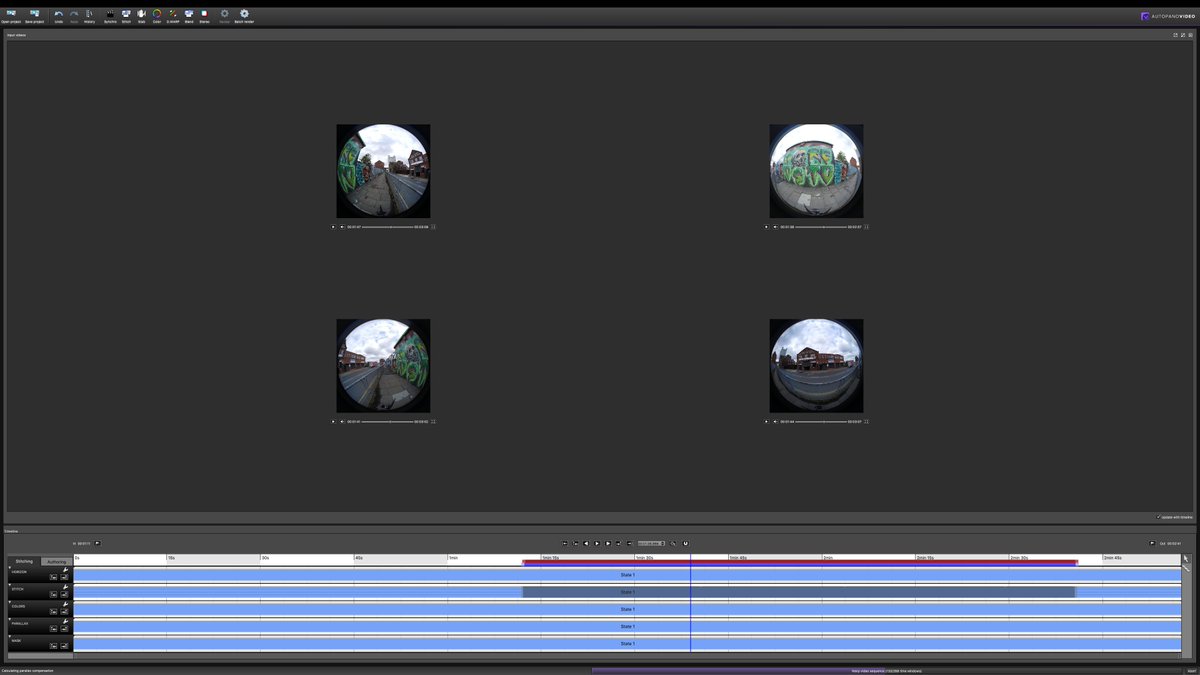Open the D.WARP tool
Viewport: 1200px width, 675px height.
(173, 15)
